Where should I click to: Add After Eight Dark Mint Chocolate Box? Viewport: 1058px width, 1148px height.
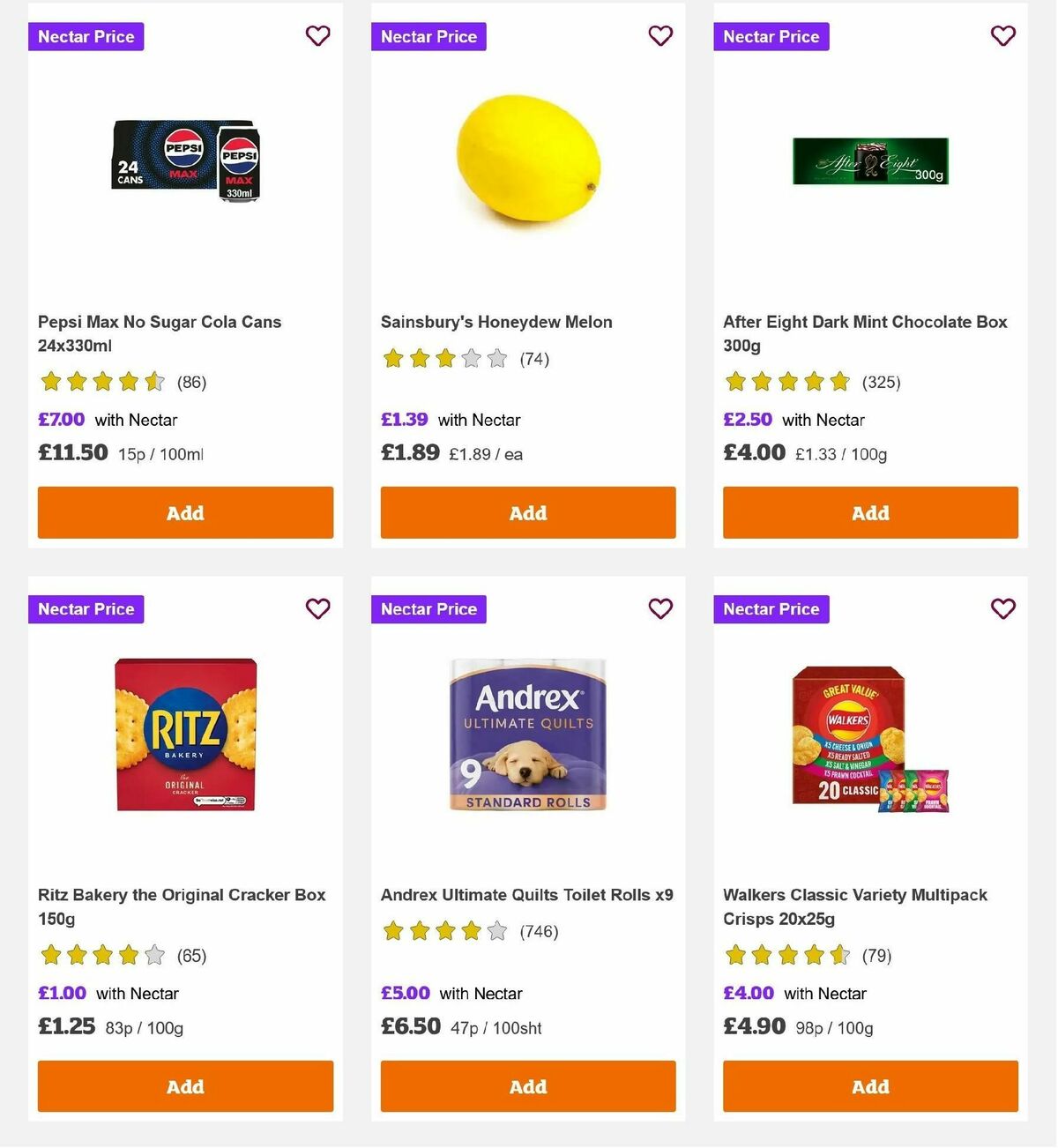click(870, 512)
